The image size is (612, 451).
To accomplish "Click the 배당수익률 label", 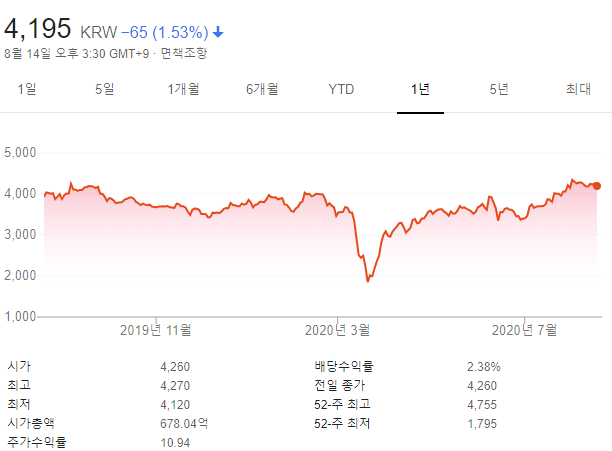I will click(344, 366).
